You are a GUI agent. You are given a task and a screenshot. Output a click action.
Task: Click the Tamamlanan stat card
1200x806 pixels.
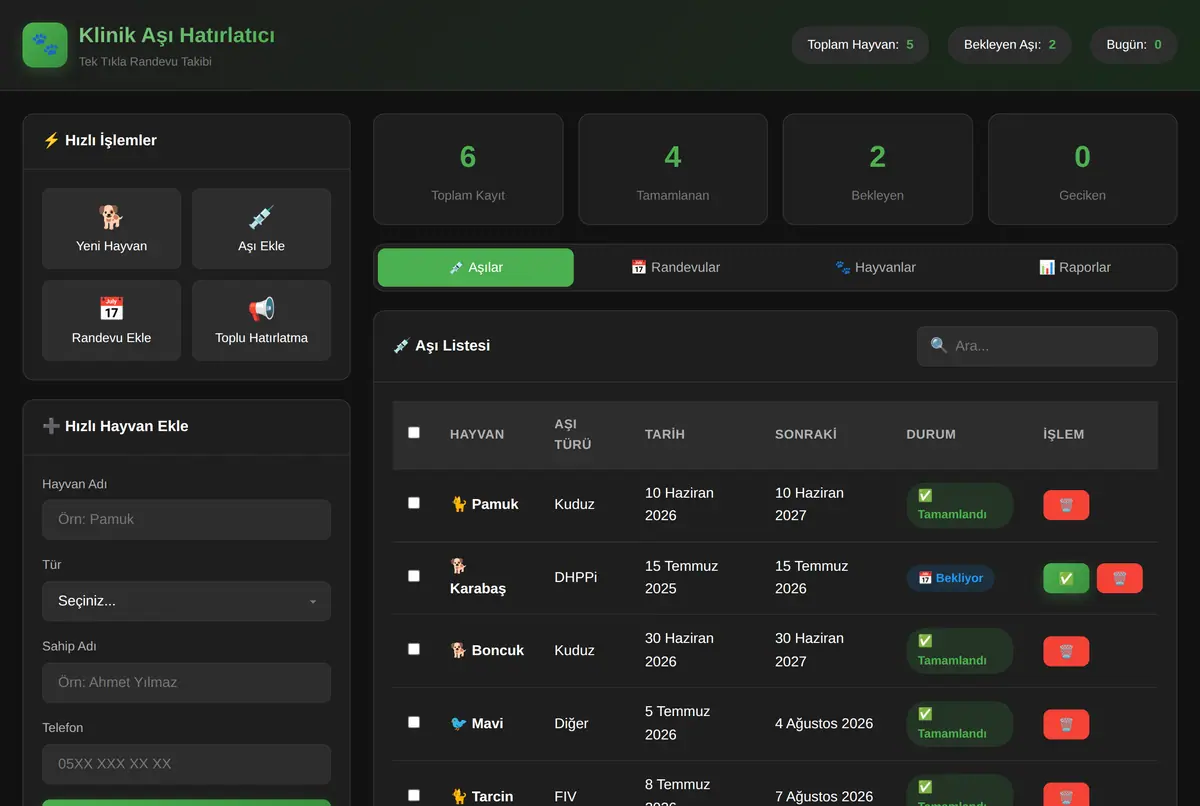click(x=673, y=169)
